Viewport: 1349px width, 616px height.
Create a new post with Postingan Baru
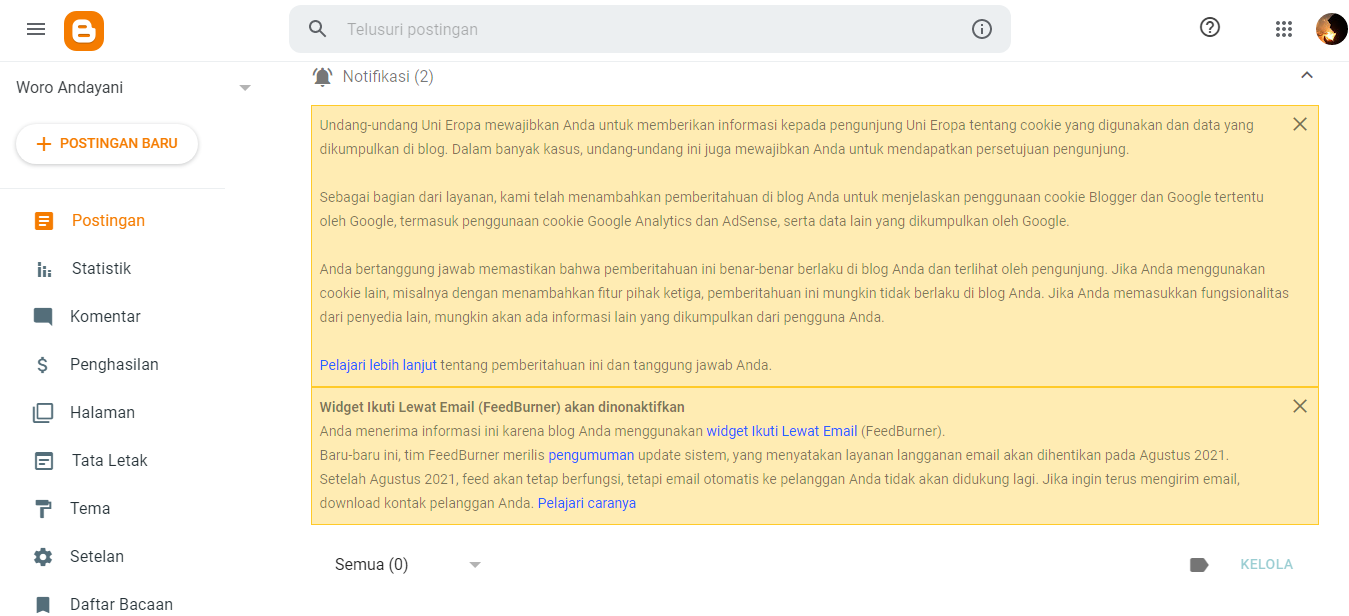(107, 144)
